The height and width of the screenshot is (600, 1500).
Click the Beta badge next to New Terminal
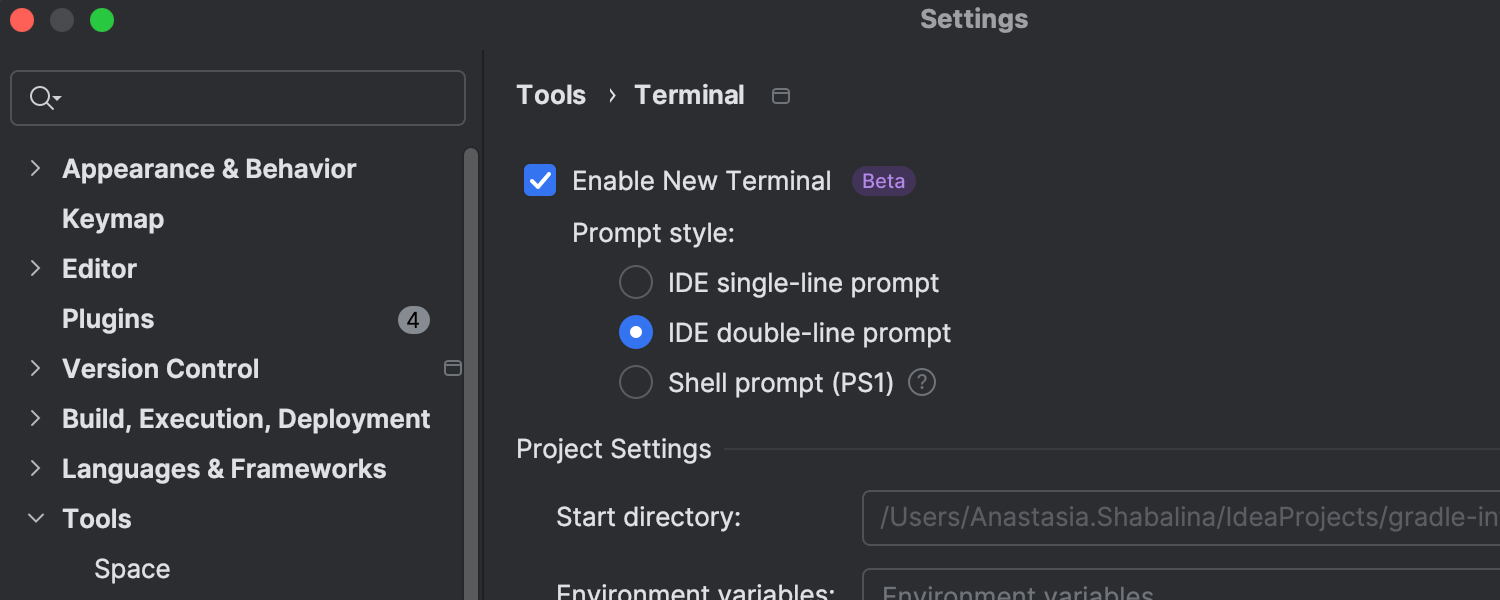[883, 181]
